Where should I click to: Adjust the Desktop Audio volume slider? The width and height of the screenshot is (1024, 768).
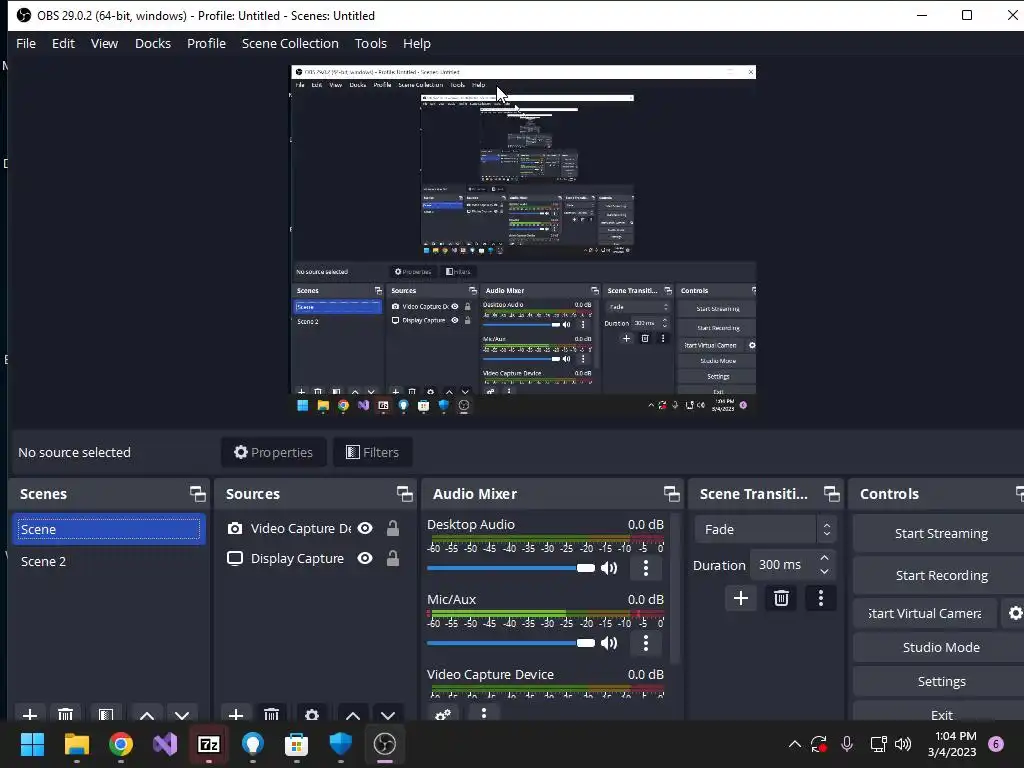coord(511,568)
